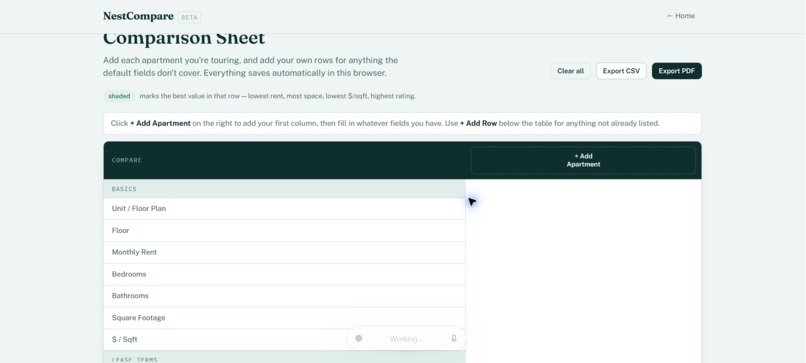This screenshot has width=806, height=363.
Task: Go back via the Home link
Action: click(681, 16)
